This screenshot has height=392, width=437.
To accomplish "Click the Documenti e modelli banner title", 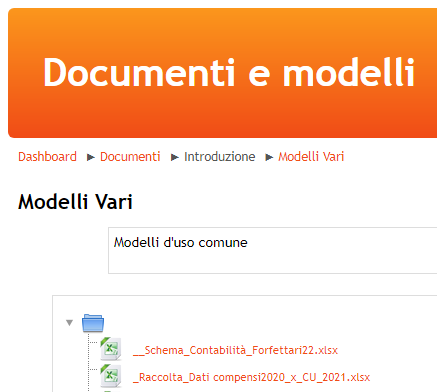I will tap(229, 73).
